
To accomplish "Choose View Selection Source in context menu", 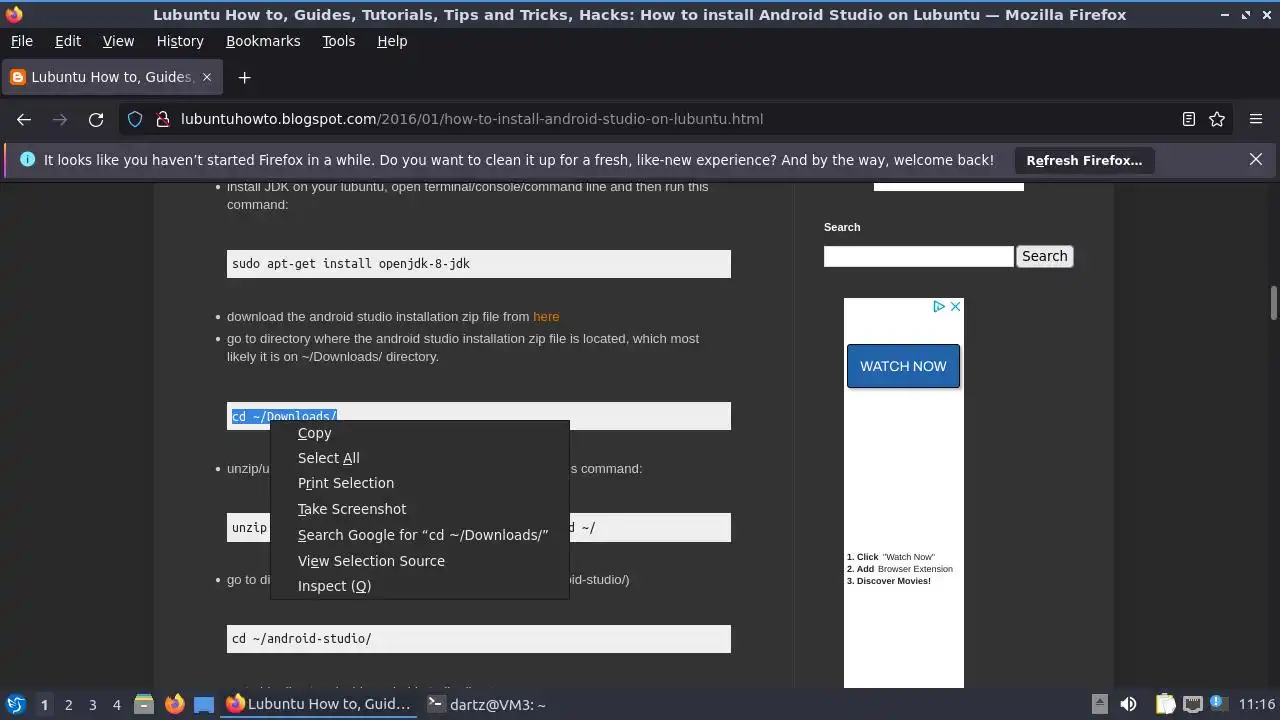I will click(x=420, y=561).
